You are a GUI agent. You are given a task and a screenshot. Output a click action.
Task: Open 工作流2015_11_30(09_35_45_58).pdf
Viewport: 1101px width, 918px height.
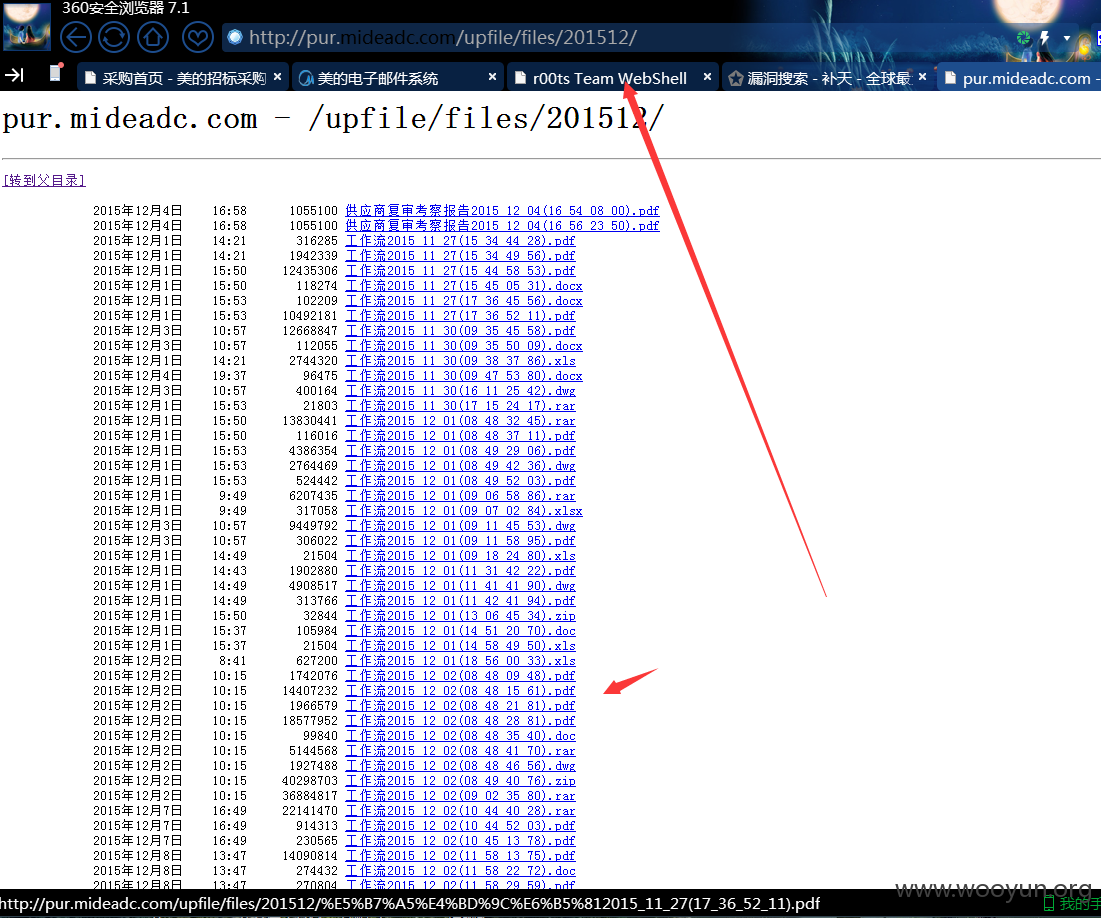click(460, 331)
